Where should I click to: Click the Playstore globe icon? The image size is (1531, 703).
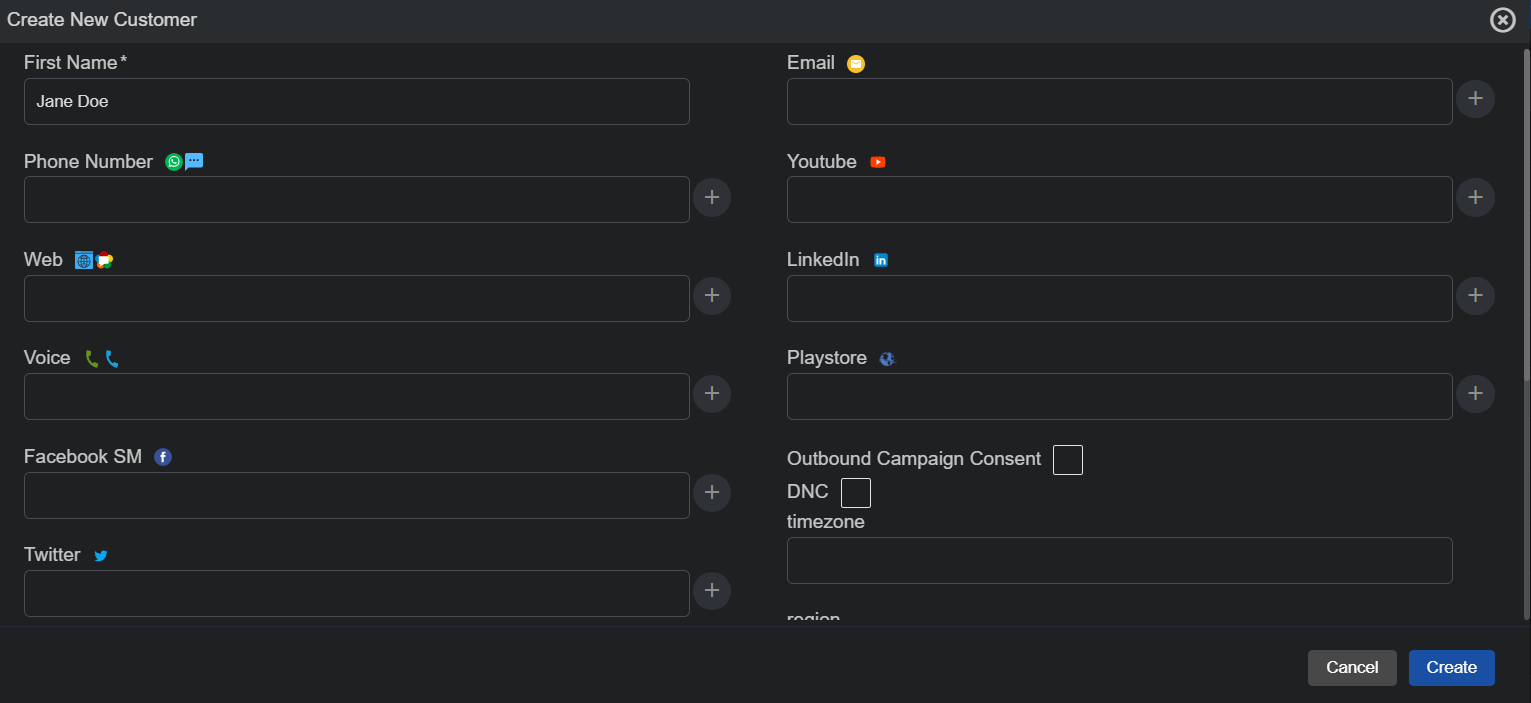coord(887,359)
